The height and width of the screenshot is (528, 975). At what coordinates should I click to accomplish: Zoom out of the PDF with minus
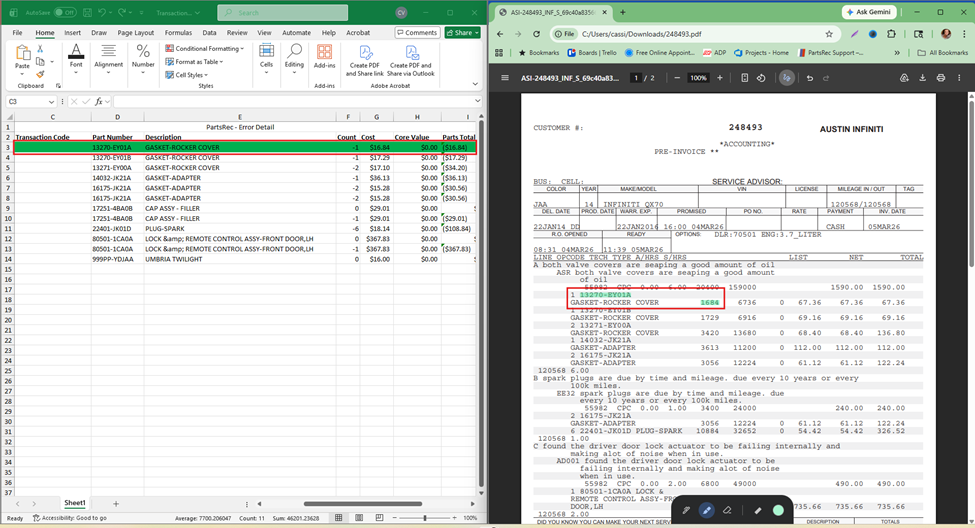pyautogui.click(x=677, y=78)
